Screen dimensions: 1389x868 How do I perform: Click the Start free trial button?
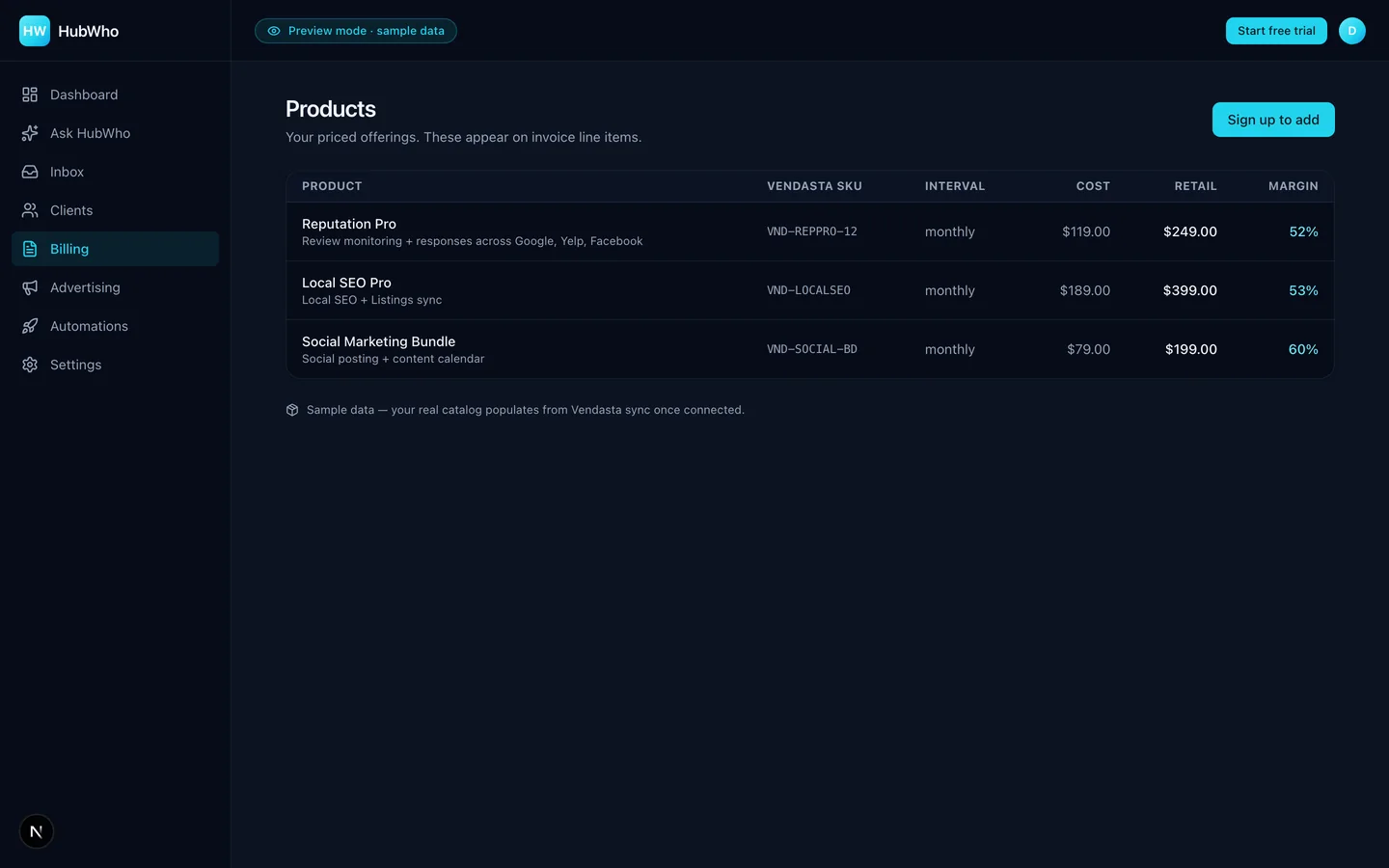click(1276, 31)
